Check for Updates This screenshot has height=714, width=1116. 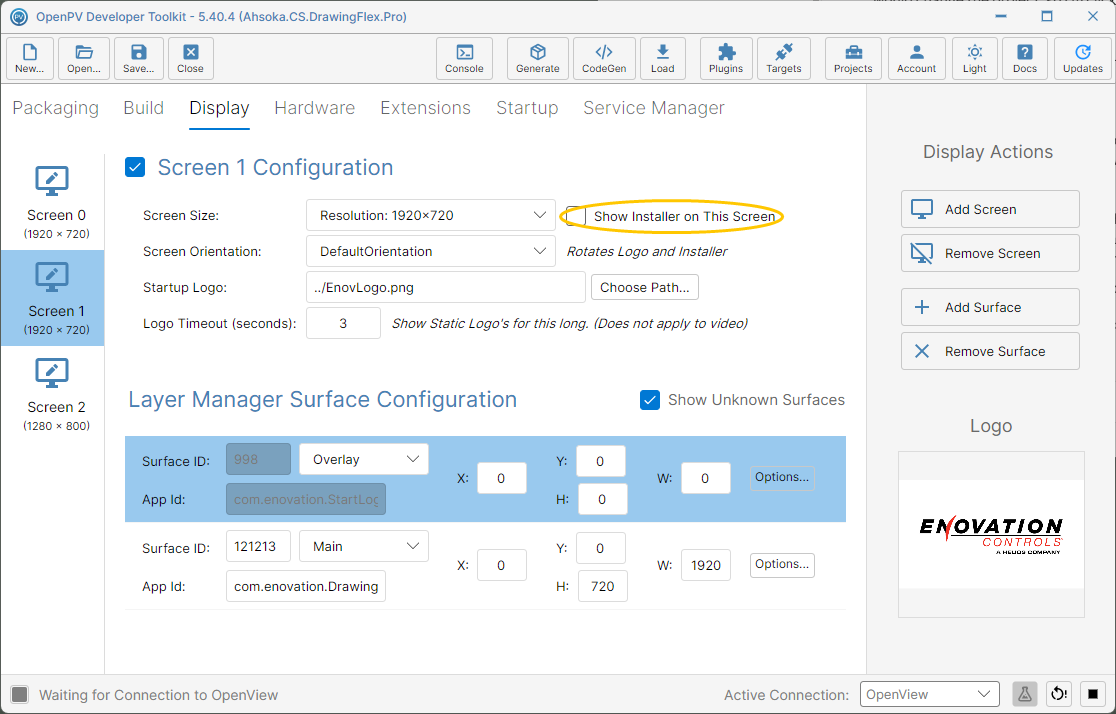[1083, 58]
